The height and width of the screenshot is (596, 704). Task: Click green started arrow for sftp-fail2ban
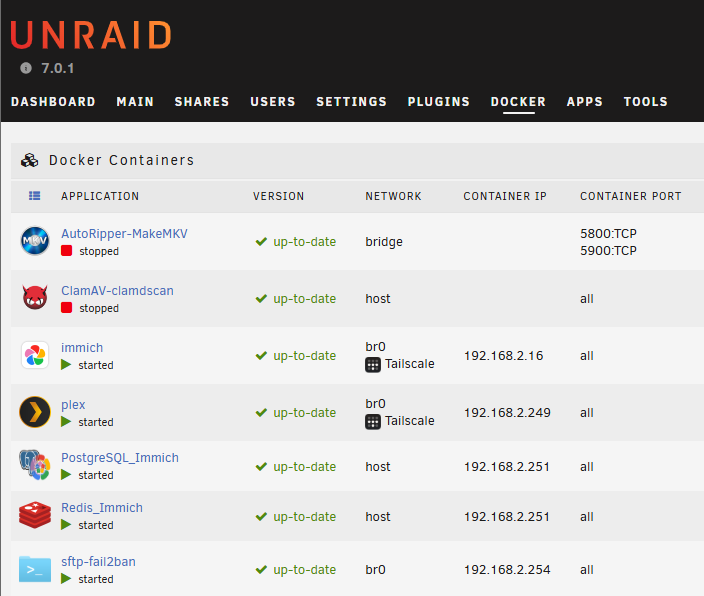click(66, 578)
